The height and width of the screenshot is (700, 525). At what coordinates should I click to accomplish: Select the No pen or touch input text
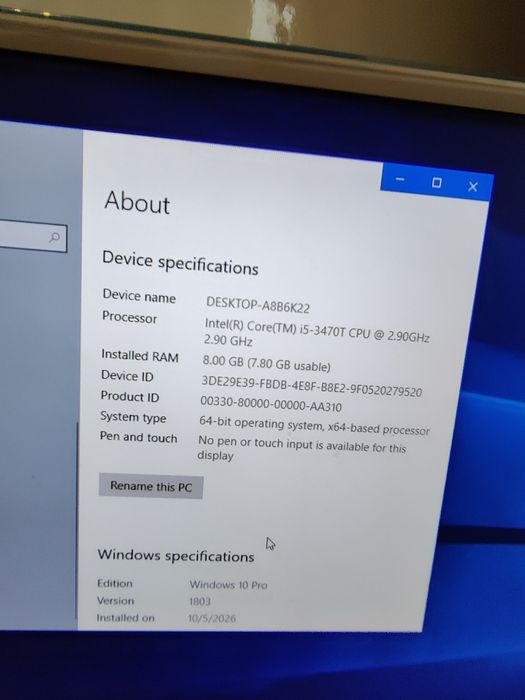pos(302,448)
